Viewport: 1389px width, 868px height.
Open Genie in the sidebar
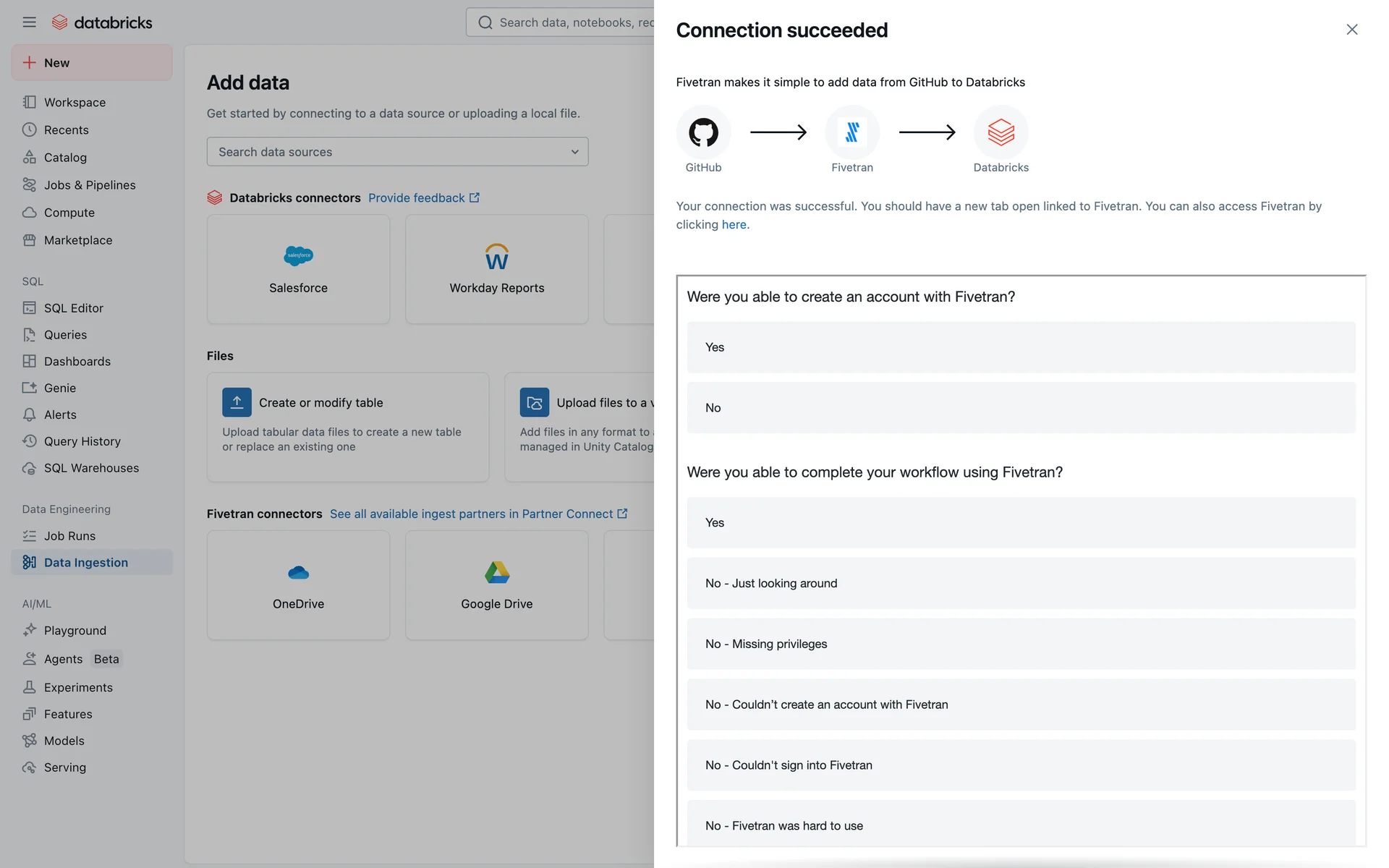click(59, 388)
